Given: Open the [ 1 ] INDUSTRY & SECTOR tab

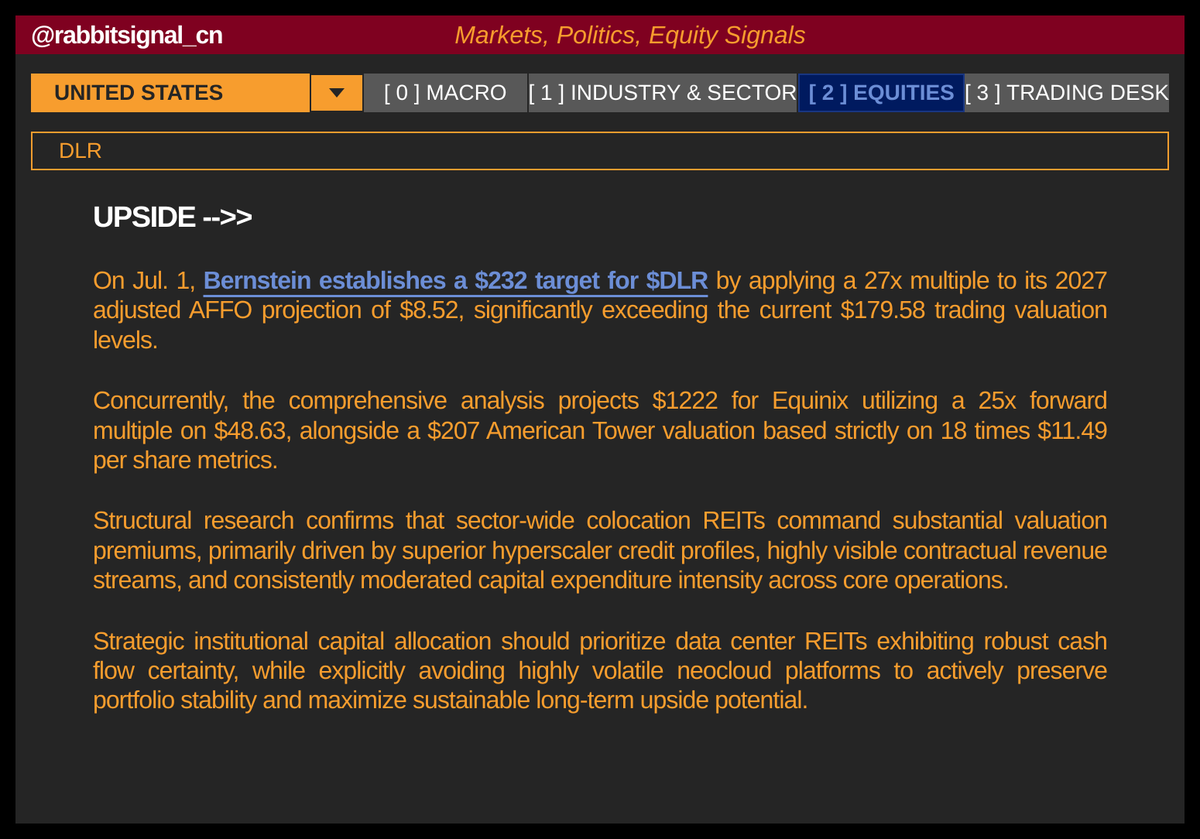Looking at the screenshot, I should point(662,93).
